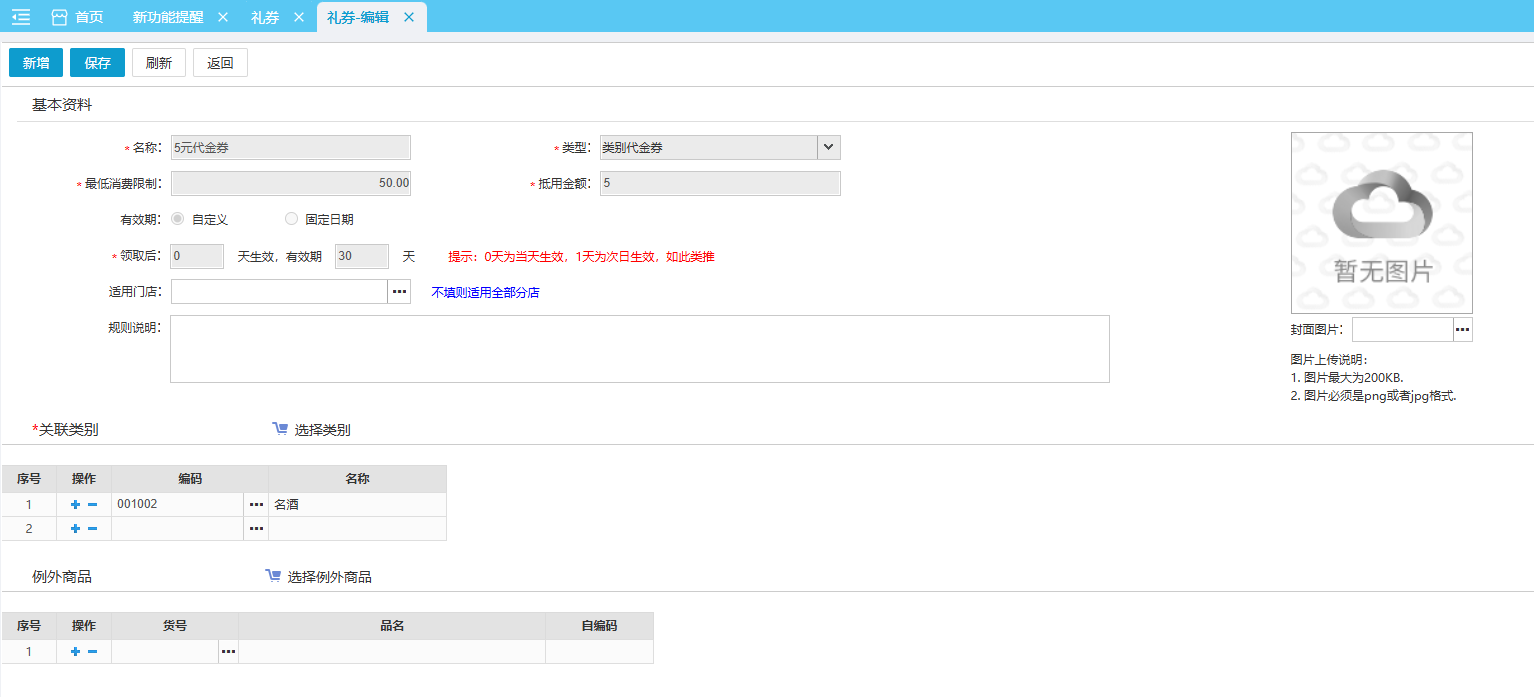Click the 选择类别 cart icon
The image size is (1534, 697).
coord(280,429)
